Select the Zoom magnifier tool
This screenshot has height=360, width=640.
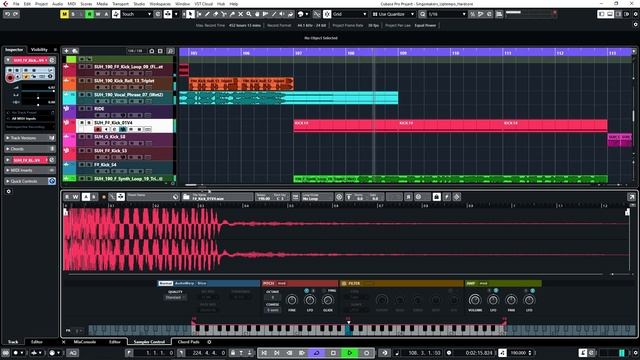click(x=249, y=14)
